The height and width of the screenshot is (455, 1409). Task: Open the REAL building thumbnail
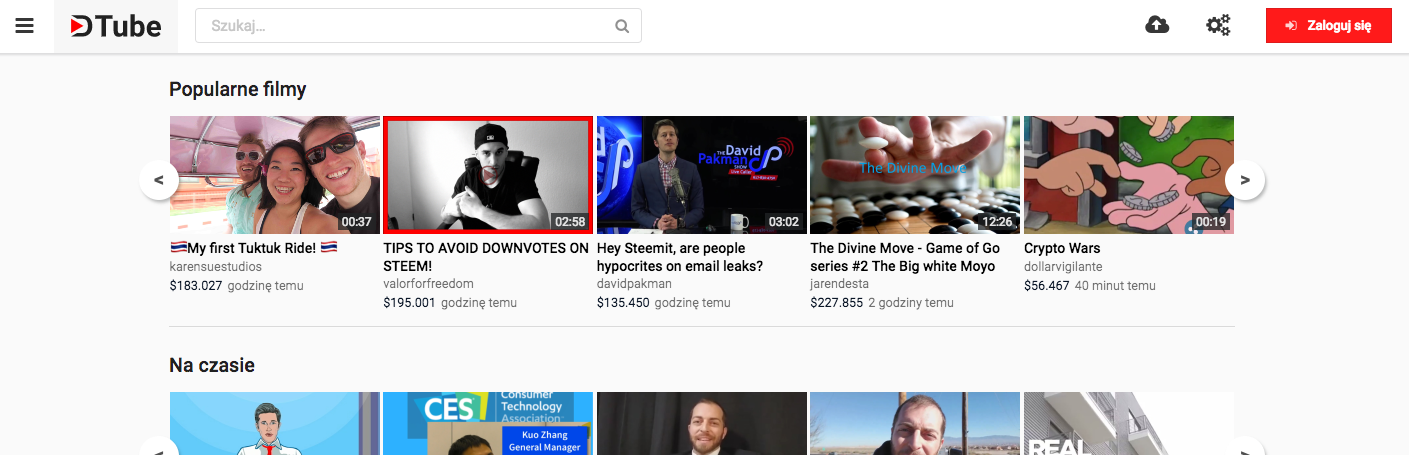[1129, 423]
